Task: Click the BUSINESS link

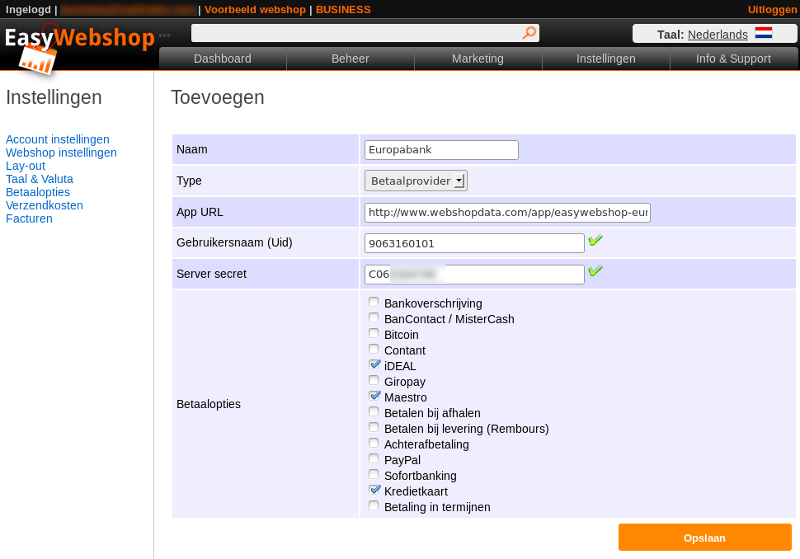Action: 343,10
